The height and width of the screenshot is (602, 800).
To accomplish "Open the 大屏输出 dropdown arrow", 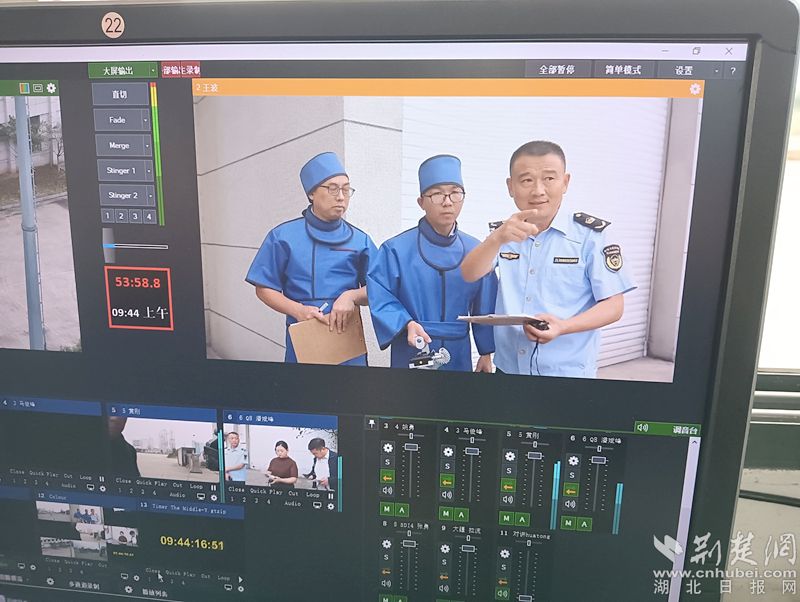I will [153, 70].
